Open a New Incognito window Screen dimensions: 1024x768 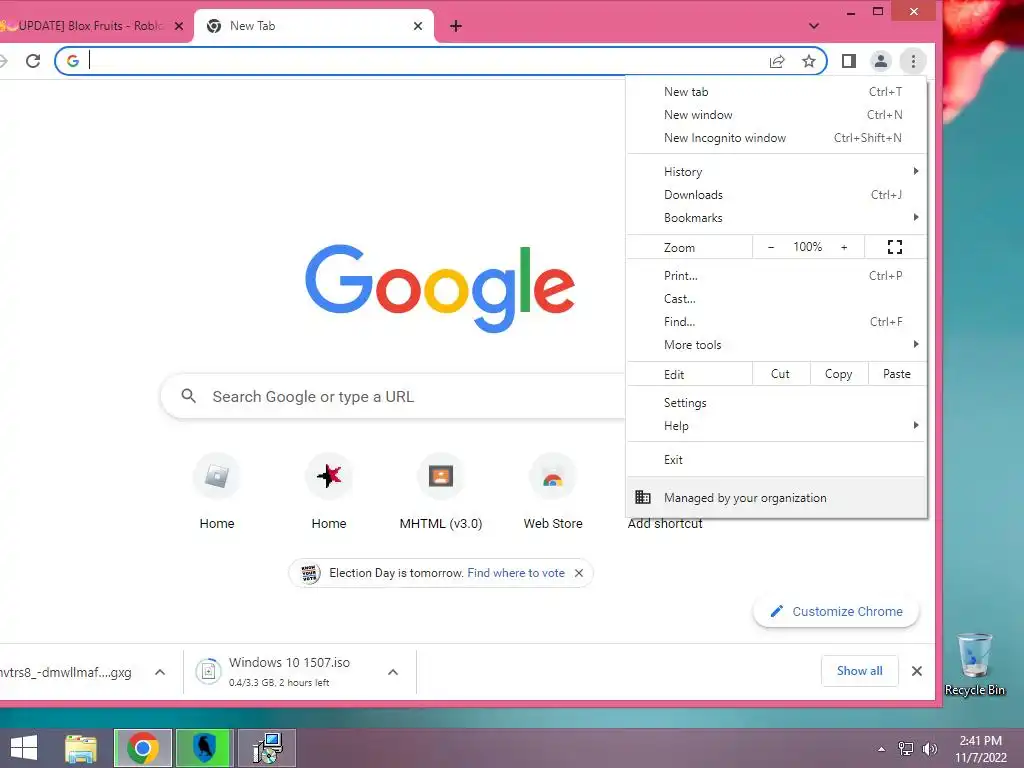(777, 138)
